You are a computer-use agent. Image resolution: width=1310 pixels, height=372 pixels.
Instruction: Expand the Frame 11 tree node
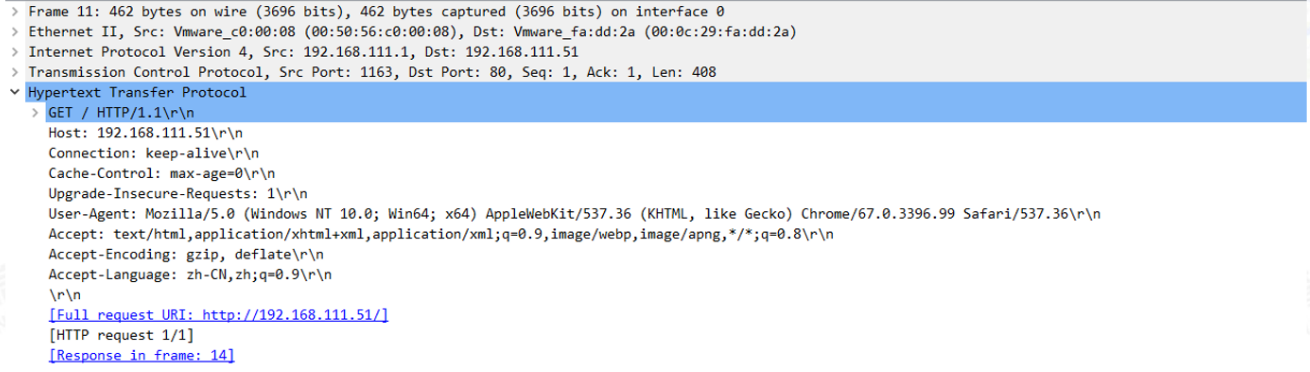(13, 13)
